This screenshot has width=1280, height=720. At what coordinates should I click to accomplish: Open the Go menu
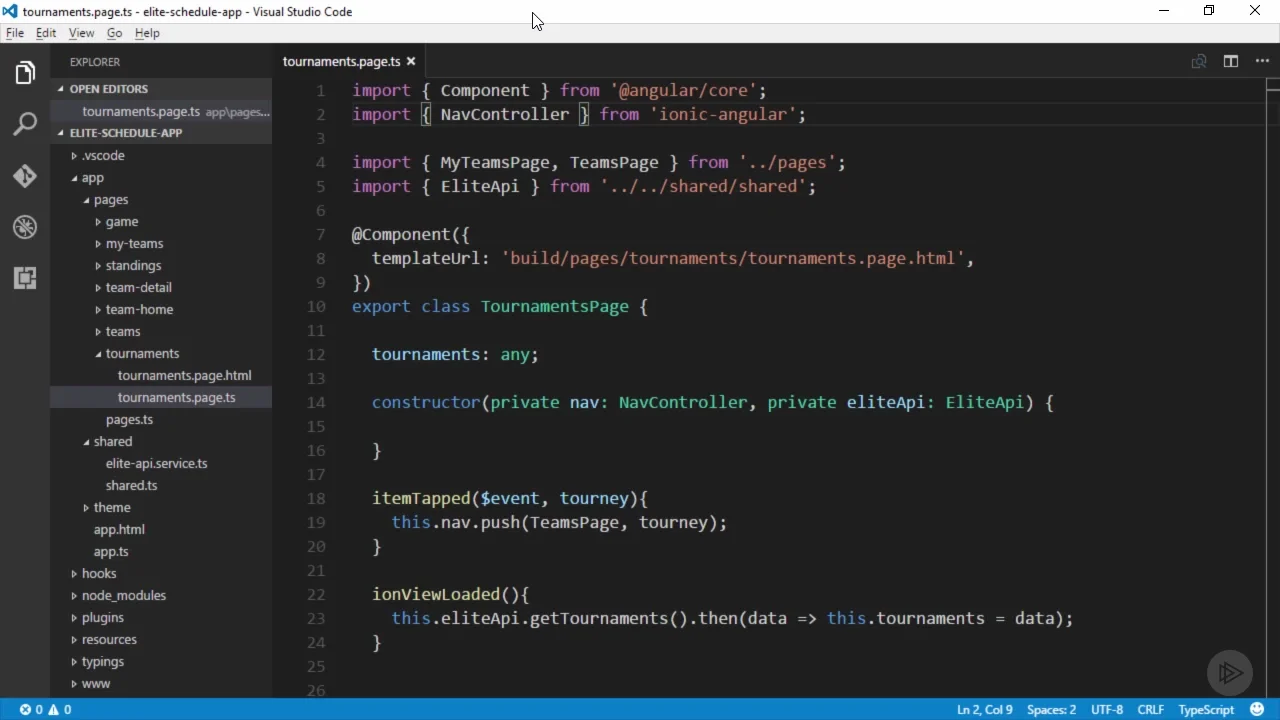pyautogui.click(x=114, y=33)
